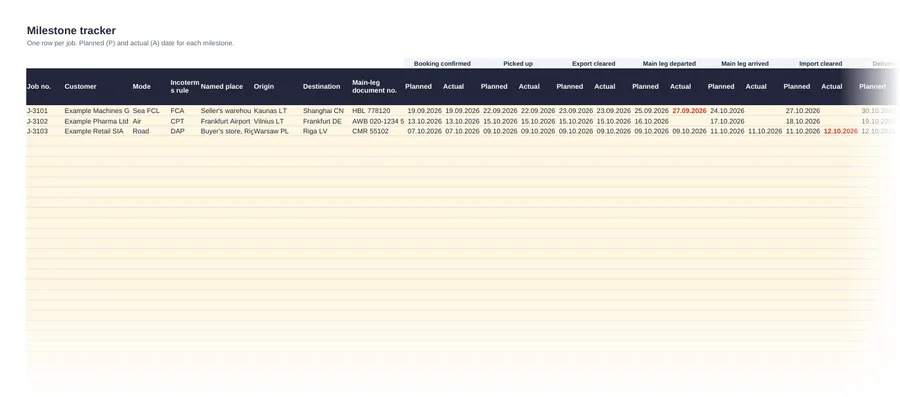Select job number J-3102 cell
This screenshot has width=900, height=397.
tap(37, 122)
